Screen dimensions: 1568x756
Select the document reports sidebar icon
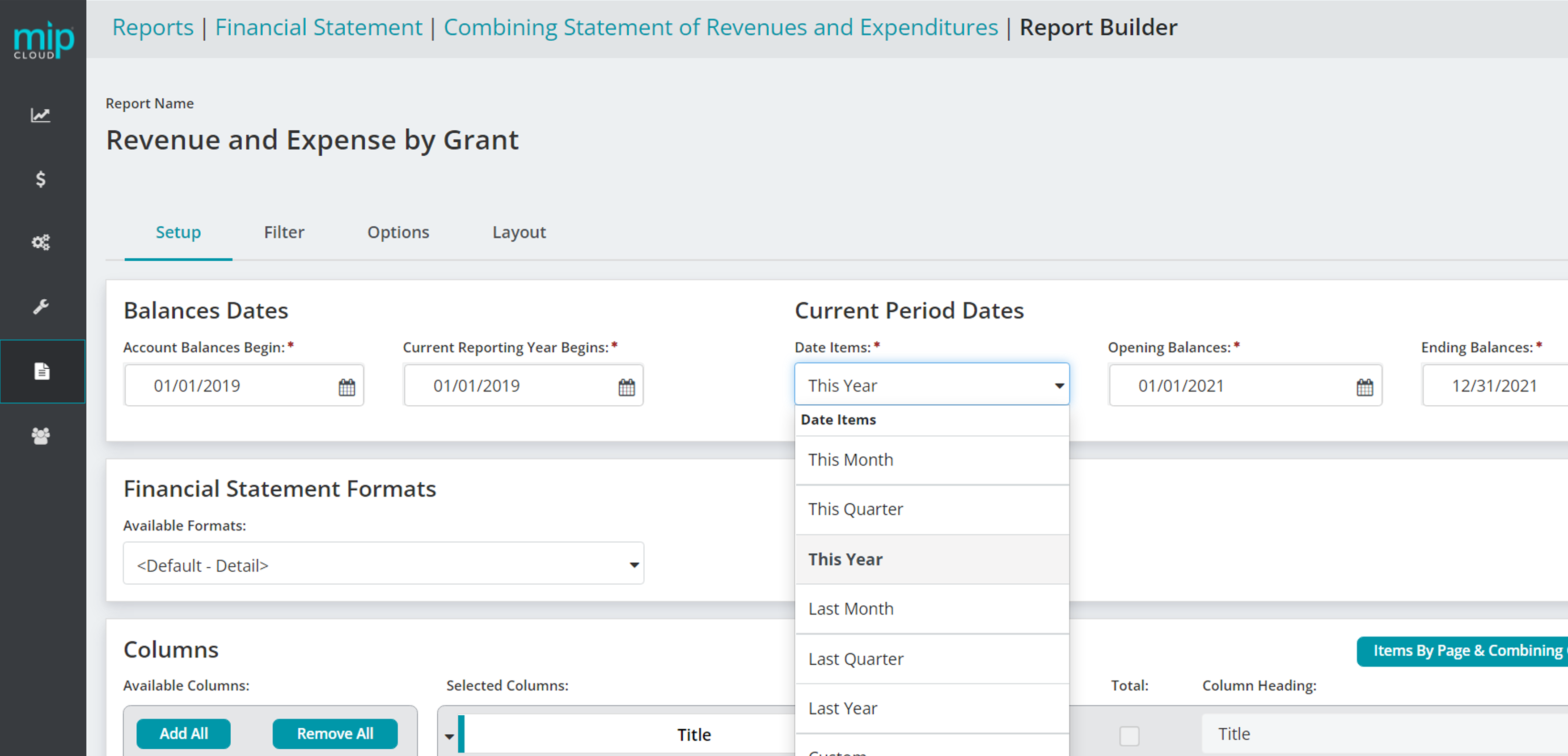(42, 371)
